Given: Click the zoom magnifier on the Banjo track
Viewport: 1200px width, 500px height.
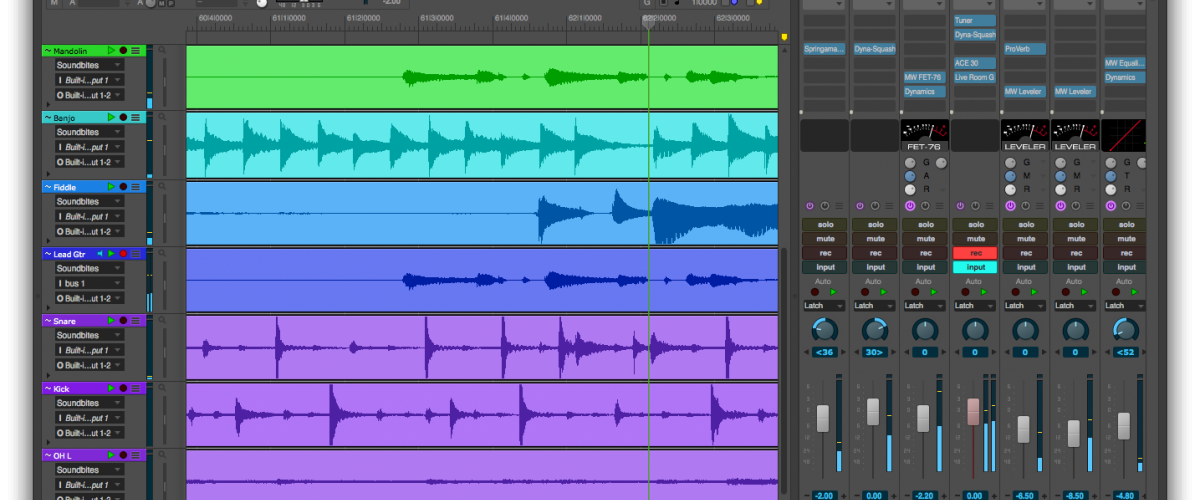Looking at the screenshot, I should [x=163, y=119].
